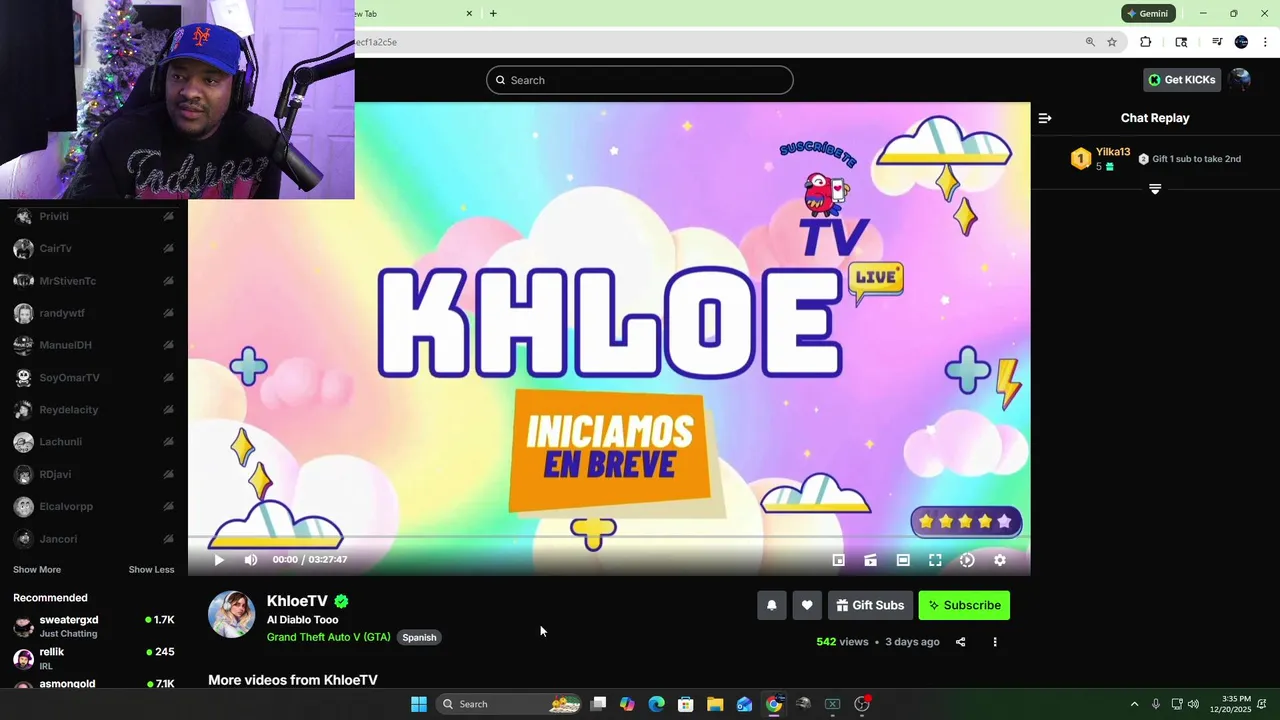The image size is (1280, 720).
Task: Open Grand Theft Auto V category link
Action: (328, 637)
